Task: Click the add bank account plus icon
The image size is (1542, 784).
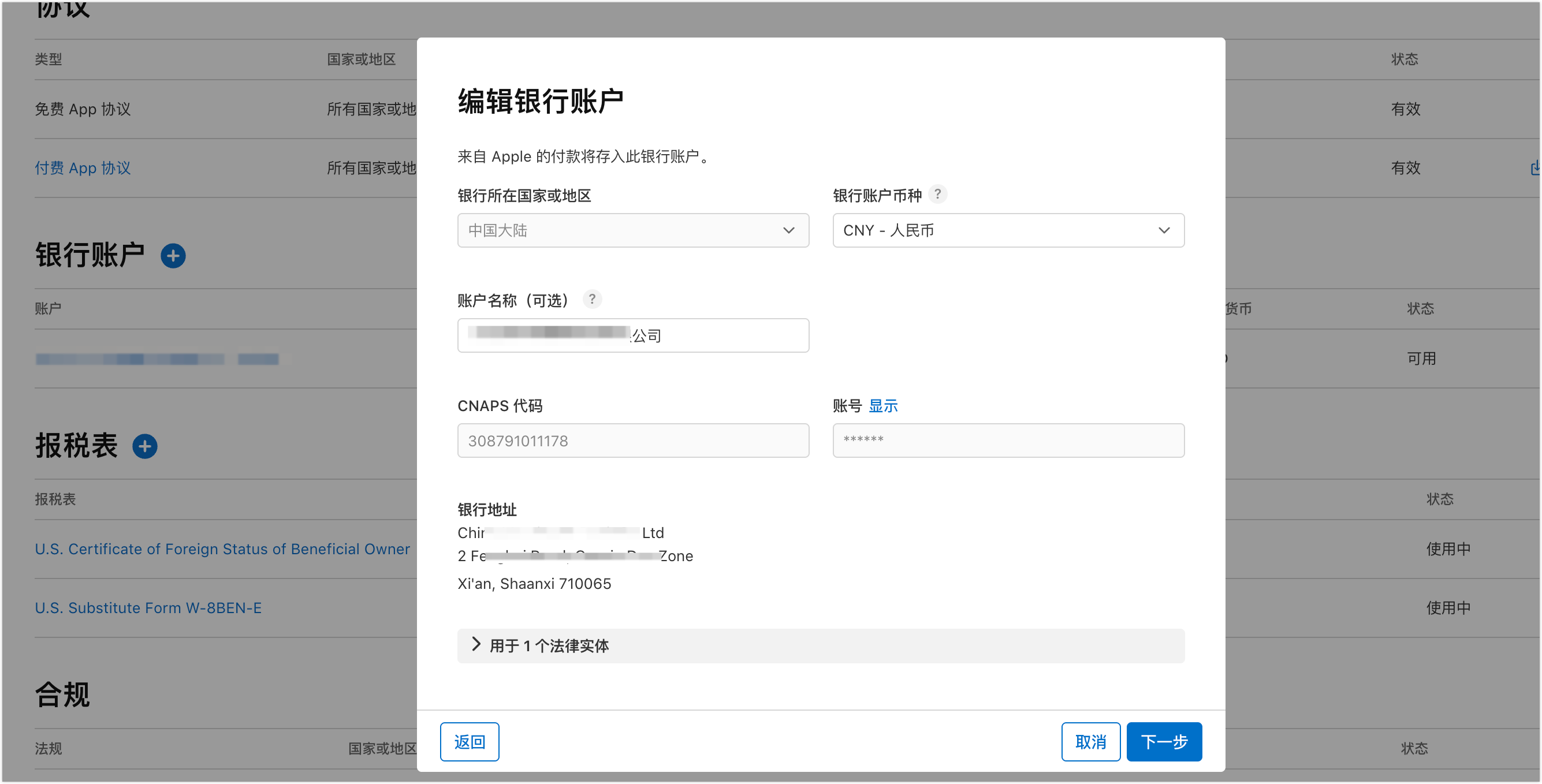Action: (x=173, y=256)
